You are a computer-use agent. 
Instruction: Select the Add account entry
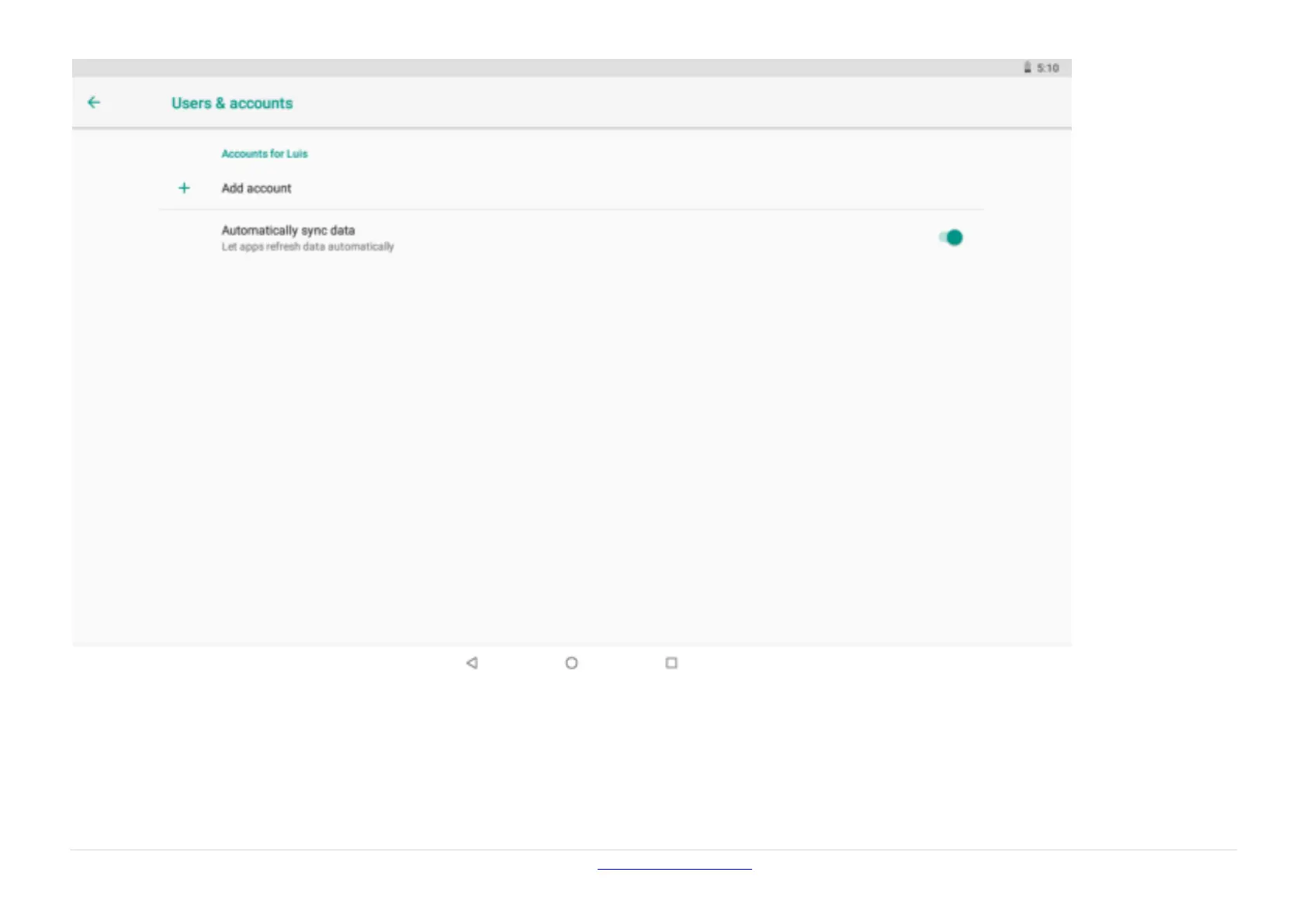pos(571,188)
